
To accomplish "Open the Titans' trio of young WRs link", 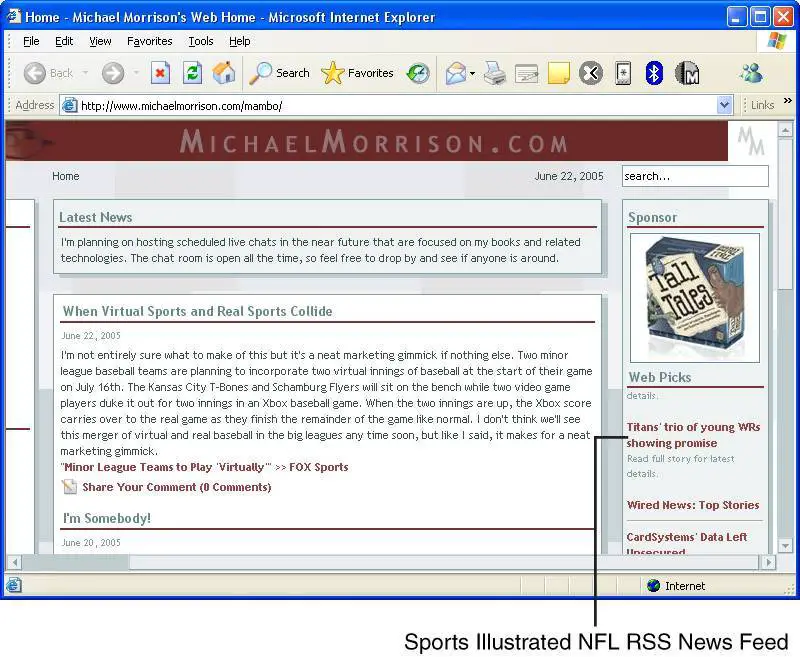I will 693,435.
